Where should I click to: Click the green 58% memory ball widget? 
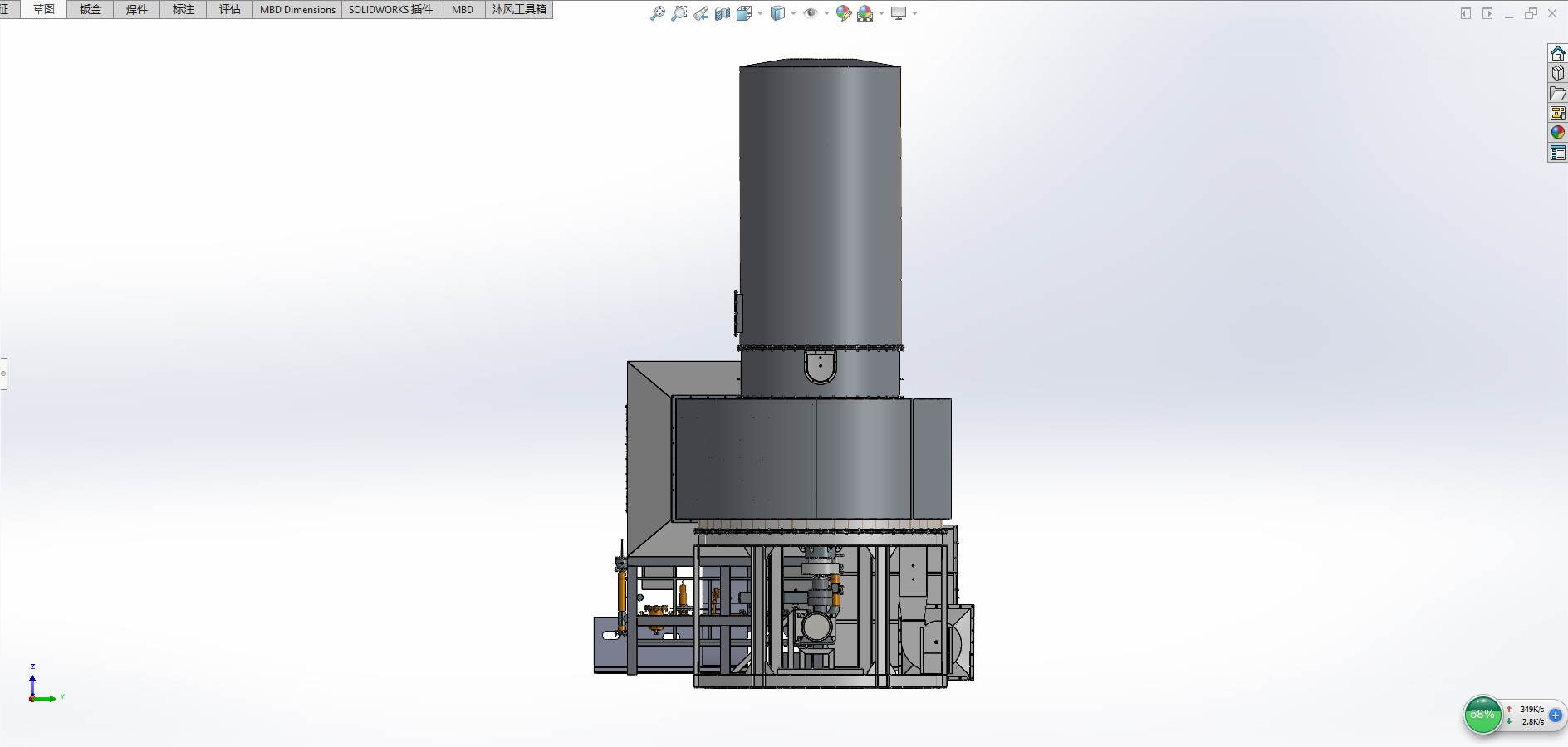point(1482,715)
